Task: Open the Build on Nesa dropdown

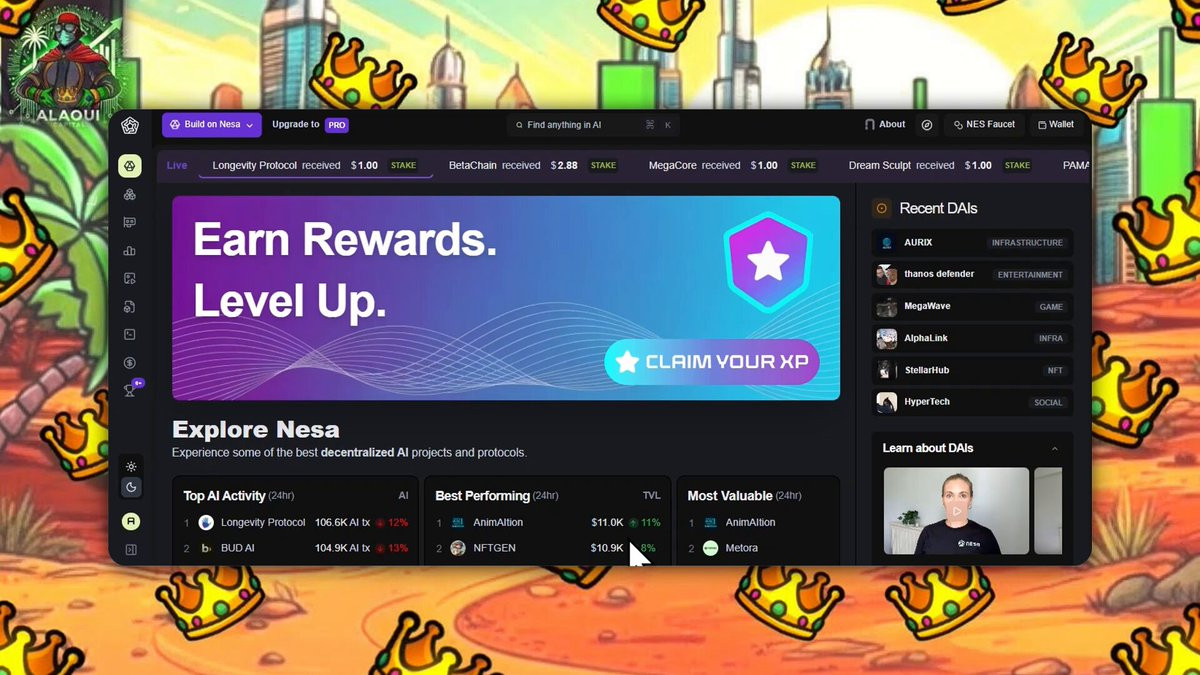Action: tap(212, 125)
